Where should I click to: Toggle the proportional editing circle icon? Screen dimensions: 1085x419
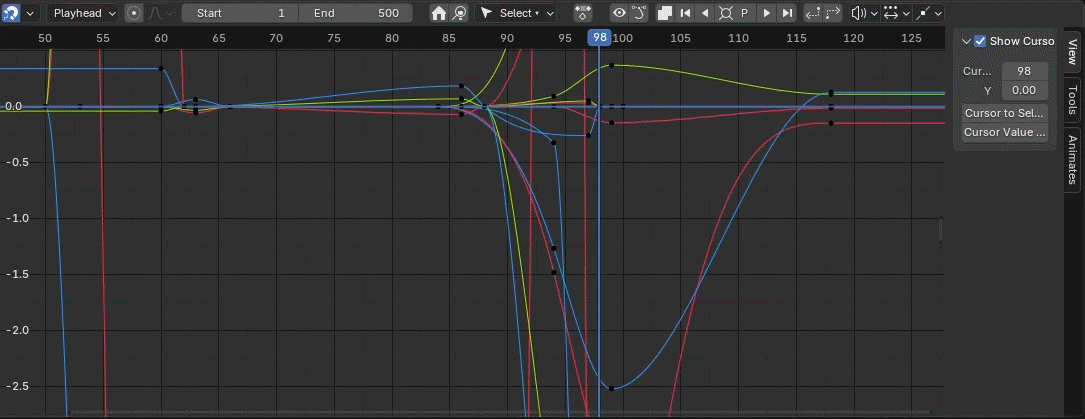tap(134, 13)
